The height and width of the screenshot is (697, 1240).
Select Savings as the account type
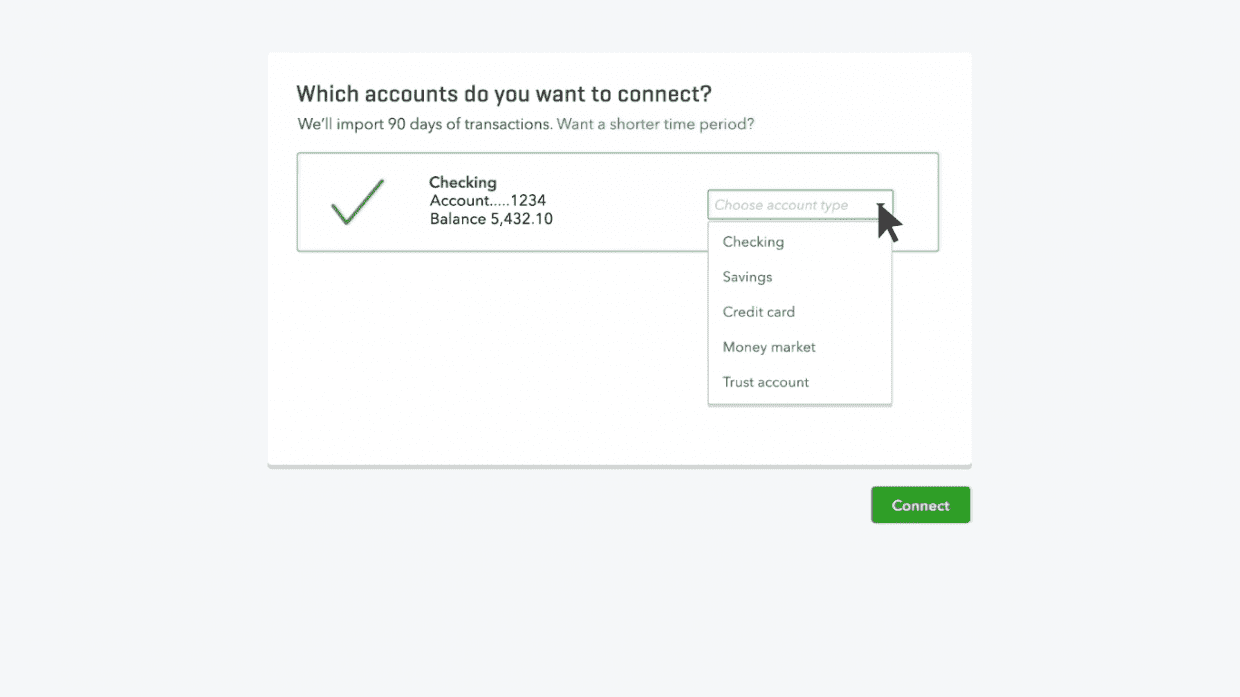click(748, 277)
